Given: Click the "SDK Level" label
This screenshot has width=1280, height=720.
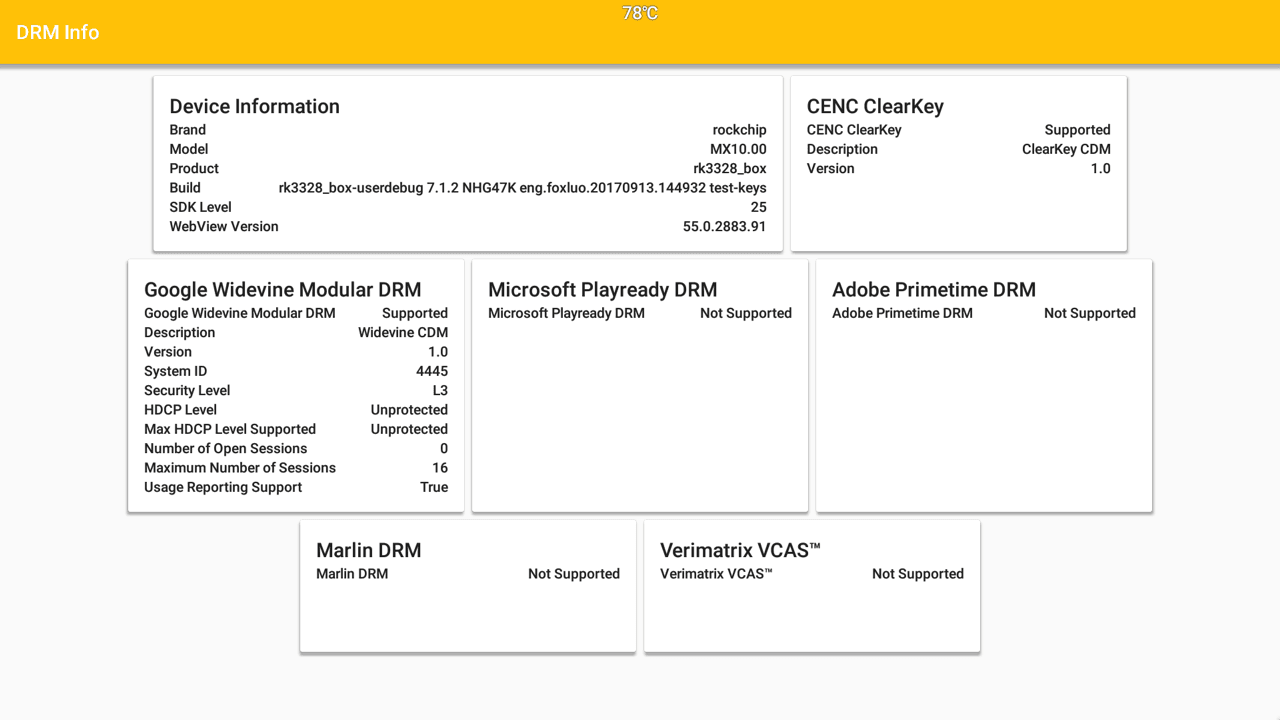Looking at the screenshot, I should click(201, 207).
